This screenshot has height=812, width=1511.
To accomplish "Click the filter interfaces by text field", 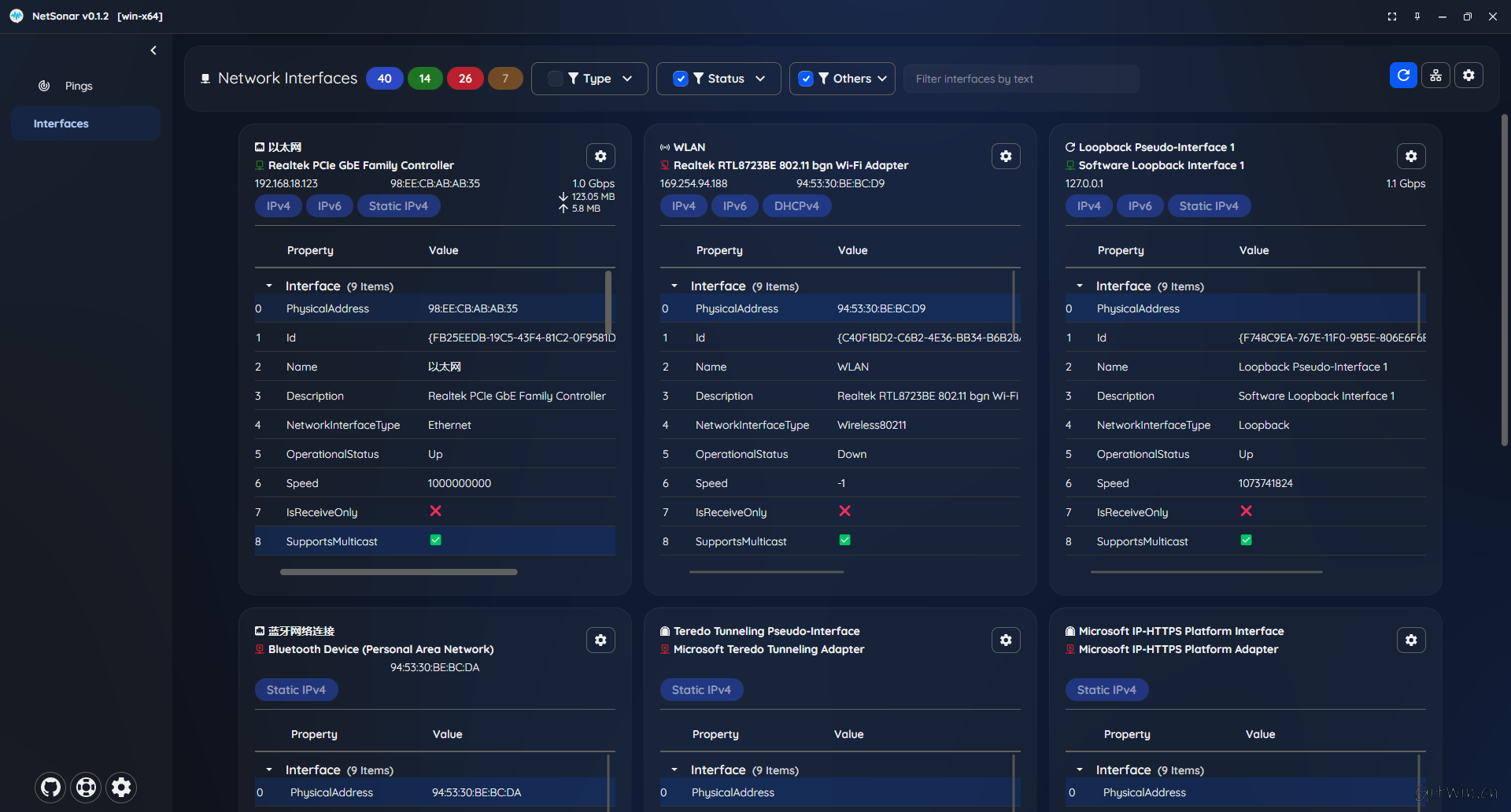I will (1020, 79).
